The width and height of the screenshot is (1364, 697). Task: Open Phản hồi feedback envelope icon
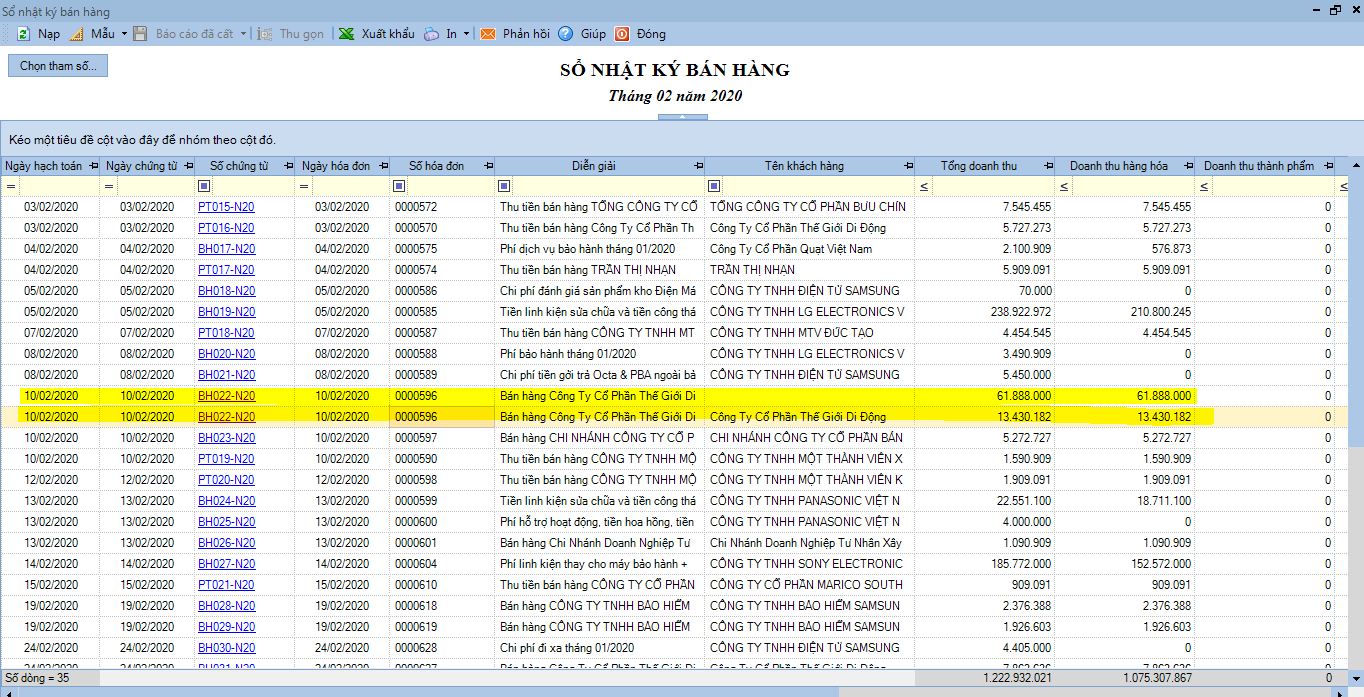pos(488,34)
